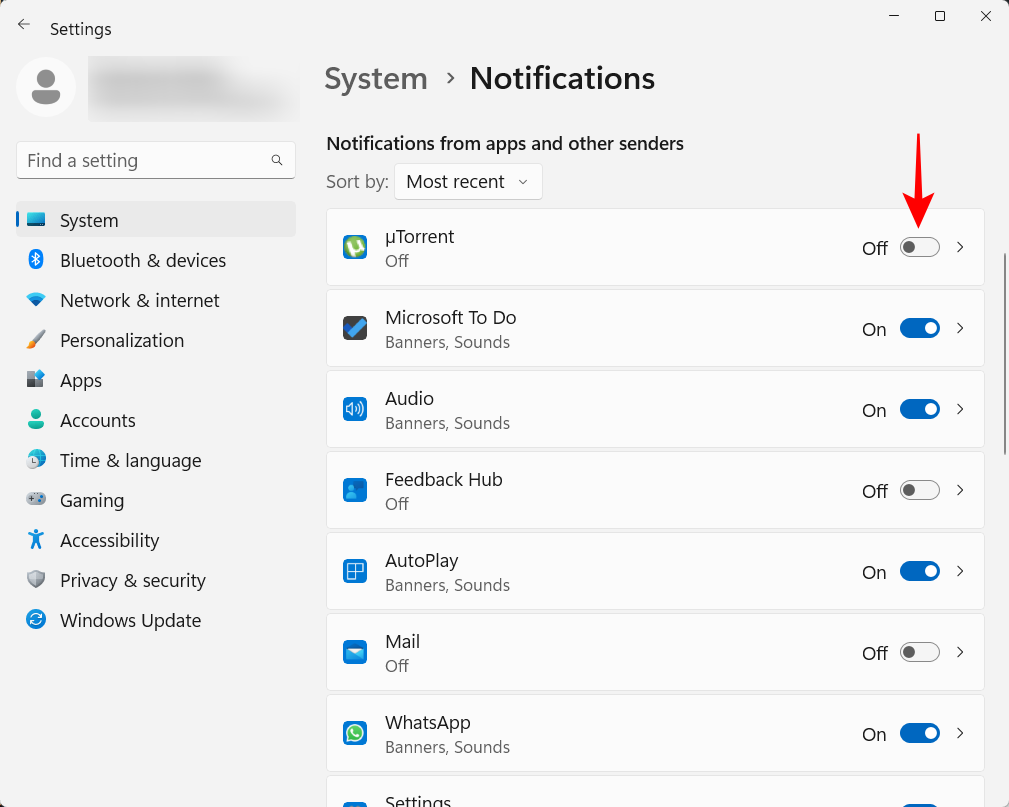Select the Gaming controller icon

pos(36,500)
